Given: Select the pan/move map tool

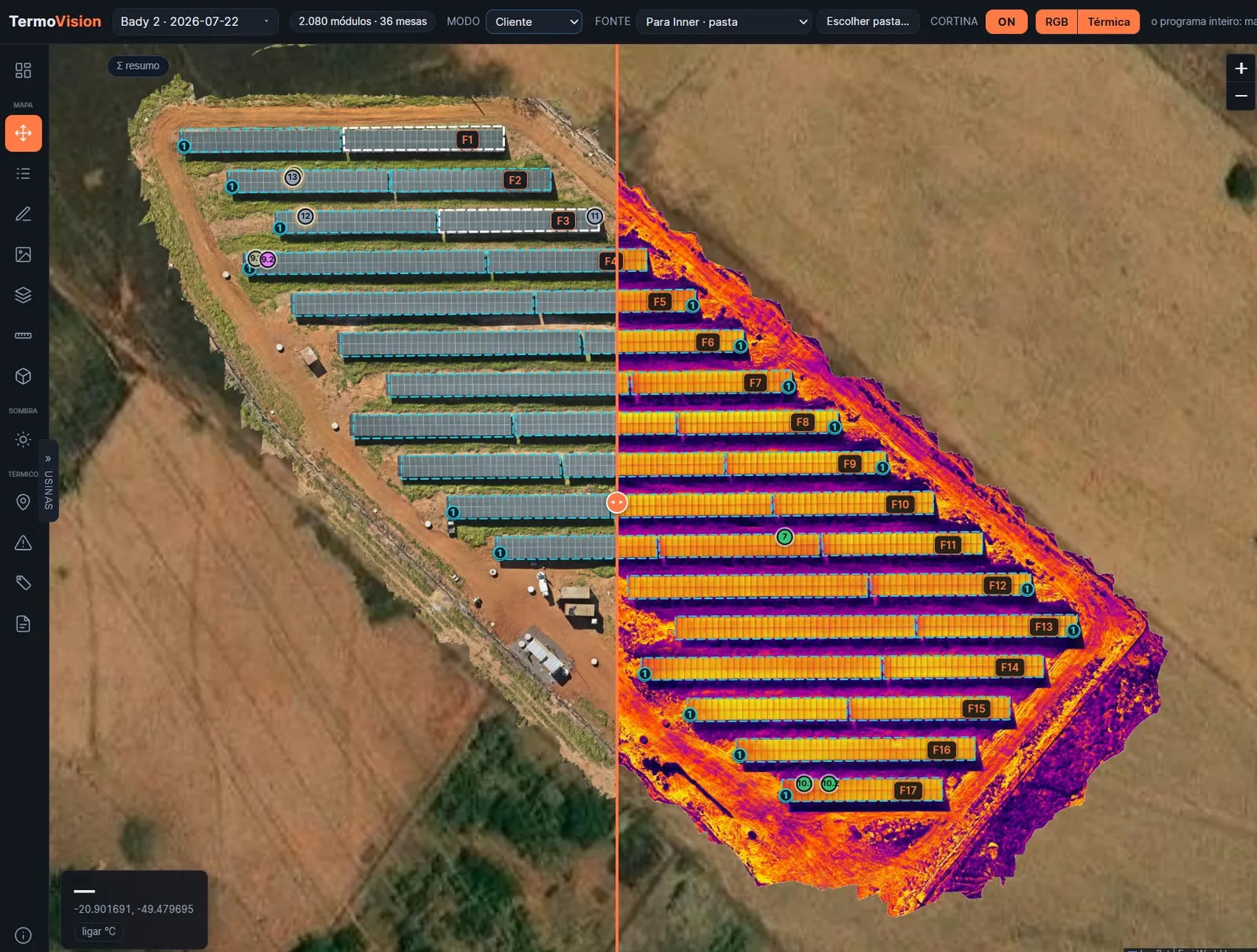Looking at the screenshot, I should pos(23,133).
